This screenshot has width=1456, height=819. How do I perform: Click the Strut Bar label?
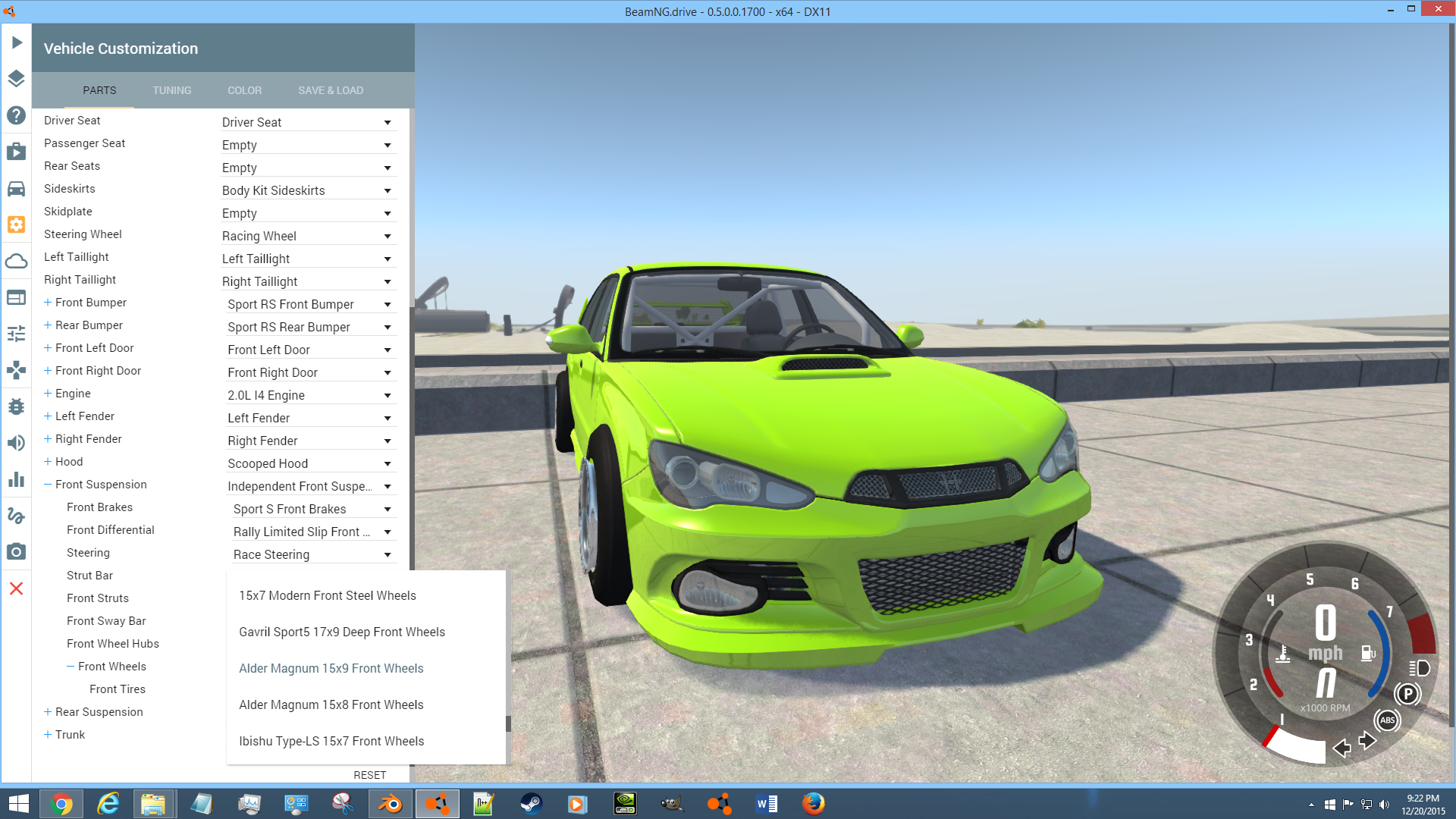89,576
